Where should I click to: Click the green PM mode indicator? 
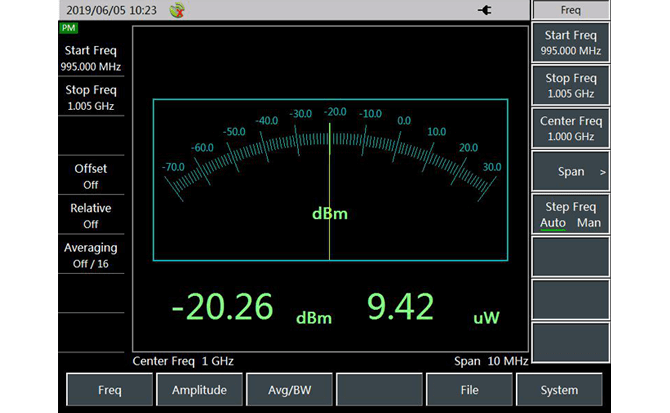coord(69,28)
